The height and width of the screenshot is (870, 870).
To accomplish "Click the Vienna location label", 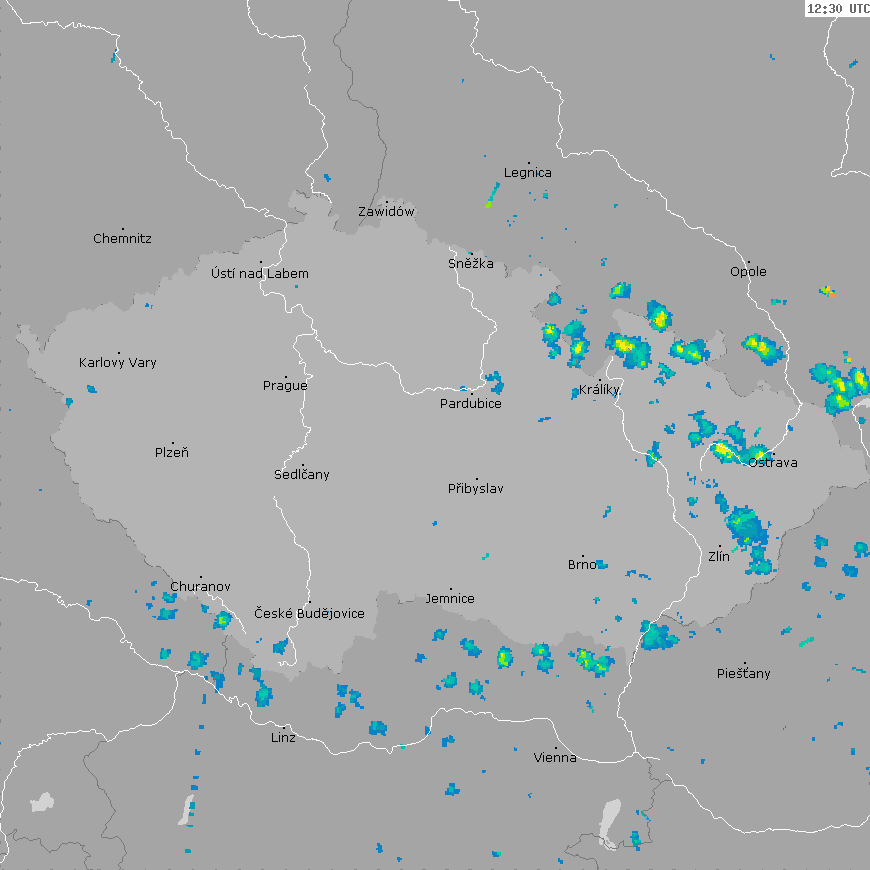I will (x=555, y=757).
